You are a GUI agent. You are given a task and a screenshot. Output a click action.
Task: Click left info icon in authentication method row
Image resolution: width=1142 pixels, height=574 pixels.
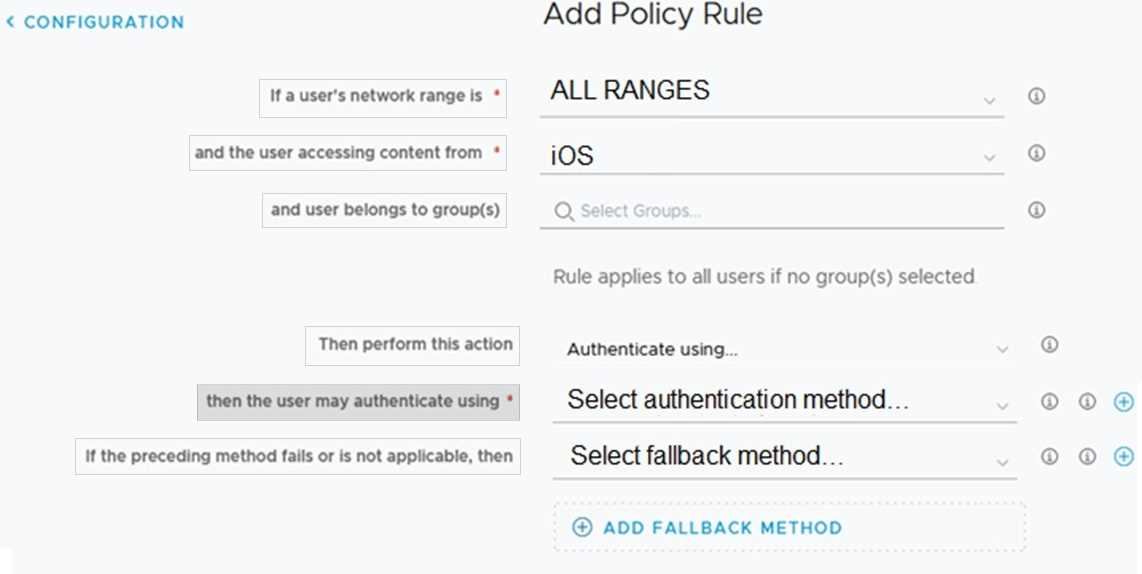[x=1049, y=402]
